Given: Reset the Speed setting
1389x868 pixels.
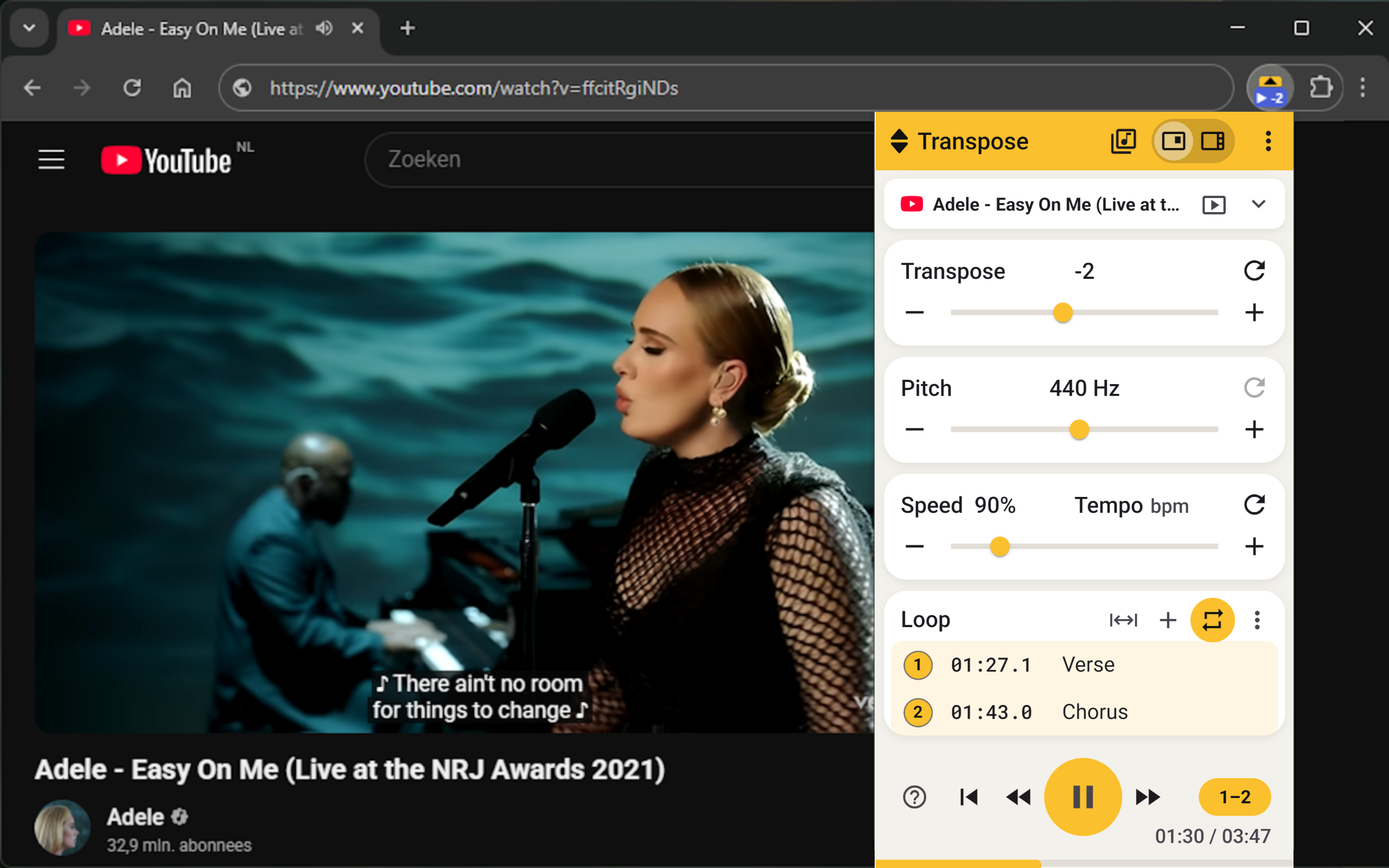Looking at the screenshot, I should coord(1254,505).
